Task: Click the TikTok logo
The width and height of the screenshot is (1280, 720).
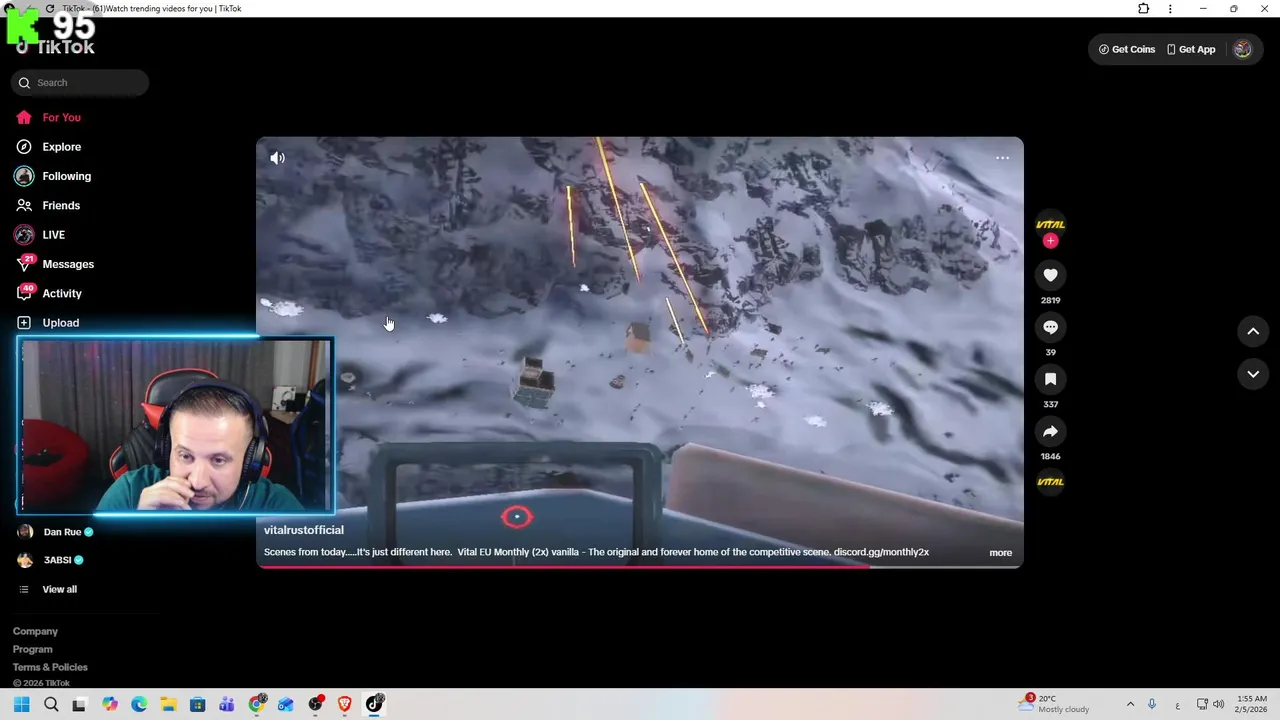Action: 55,46
